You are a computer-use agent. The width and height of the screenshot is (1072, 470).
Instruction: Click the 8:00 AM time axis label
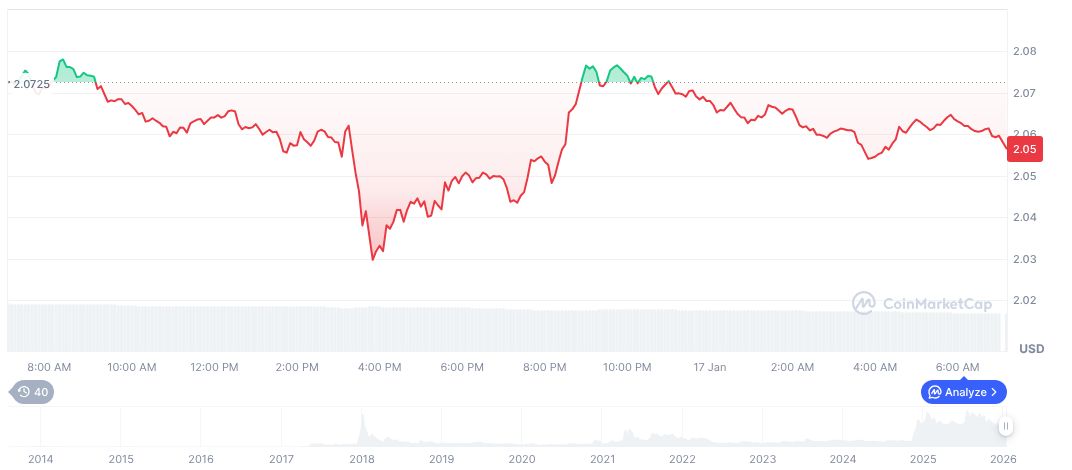pyautogui.click(x=49, y=367)
